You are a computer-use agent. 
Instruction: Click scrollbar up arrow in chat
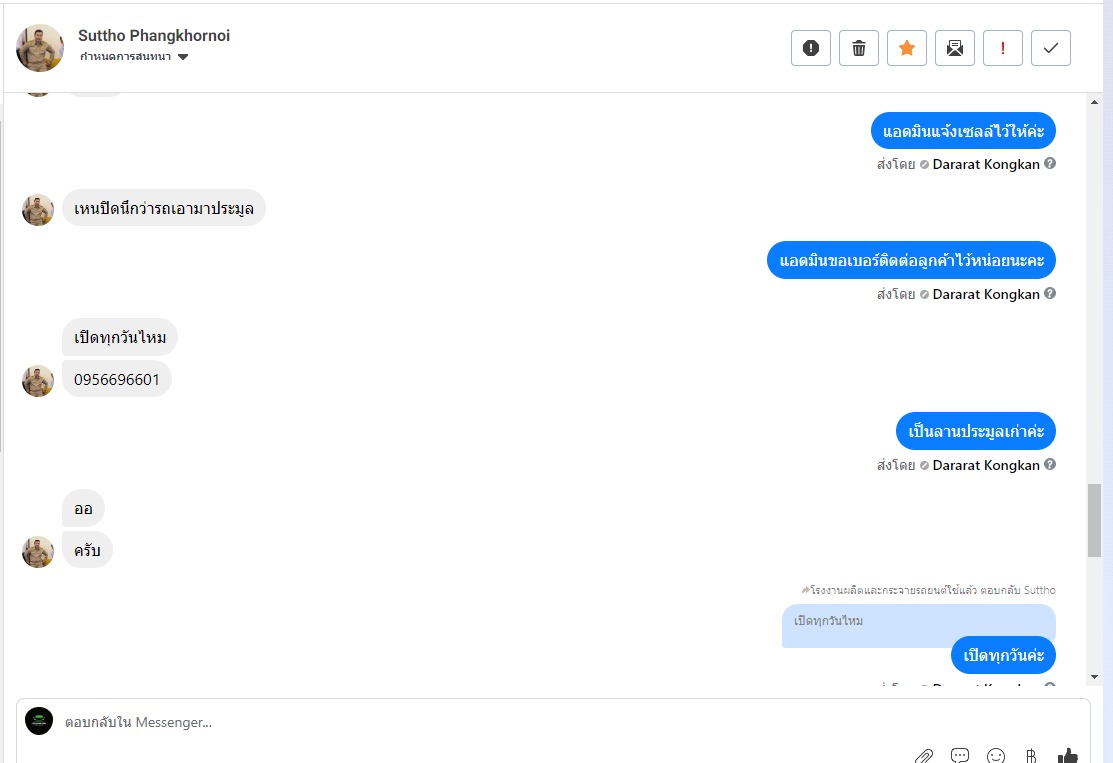click(x=1094, y=102)
